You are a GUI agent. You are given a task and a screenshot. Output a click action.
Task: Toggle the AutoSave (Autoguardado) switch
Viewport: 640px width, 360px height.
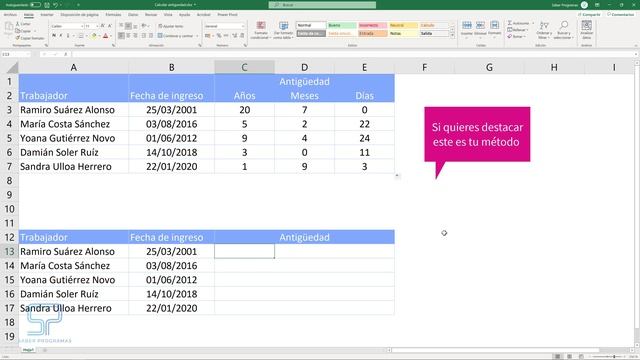[x=35, y=5]
